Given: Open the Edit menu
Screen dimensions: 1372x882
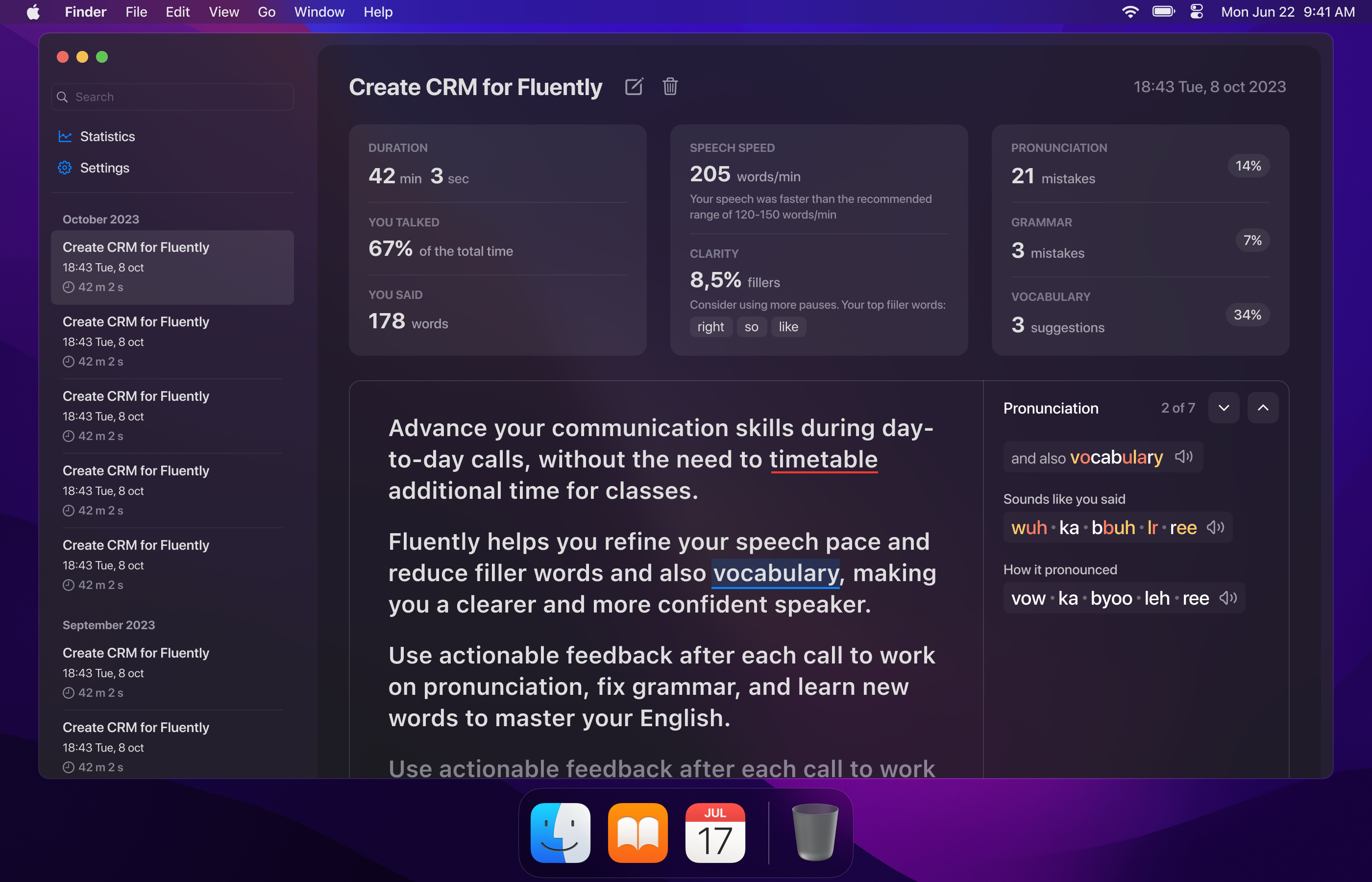Looking at the screenshot, I should click(x=177, y=12).
